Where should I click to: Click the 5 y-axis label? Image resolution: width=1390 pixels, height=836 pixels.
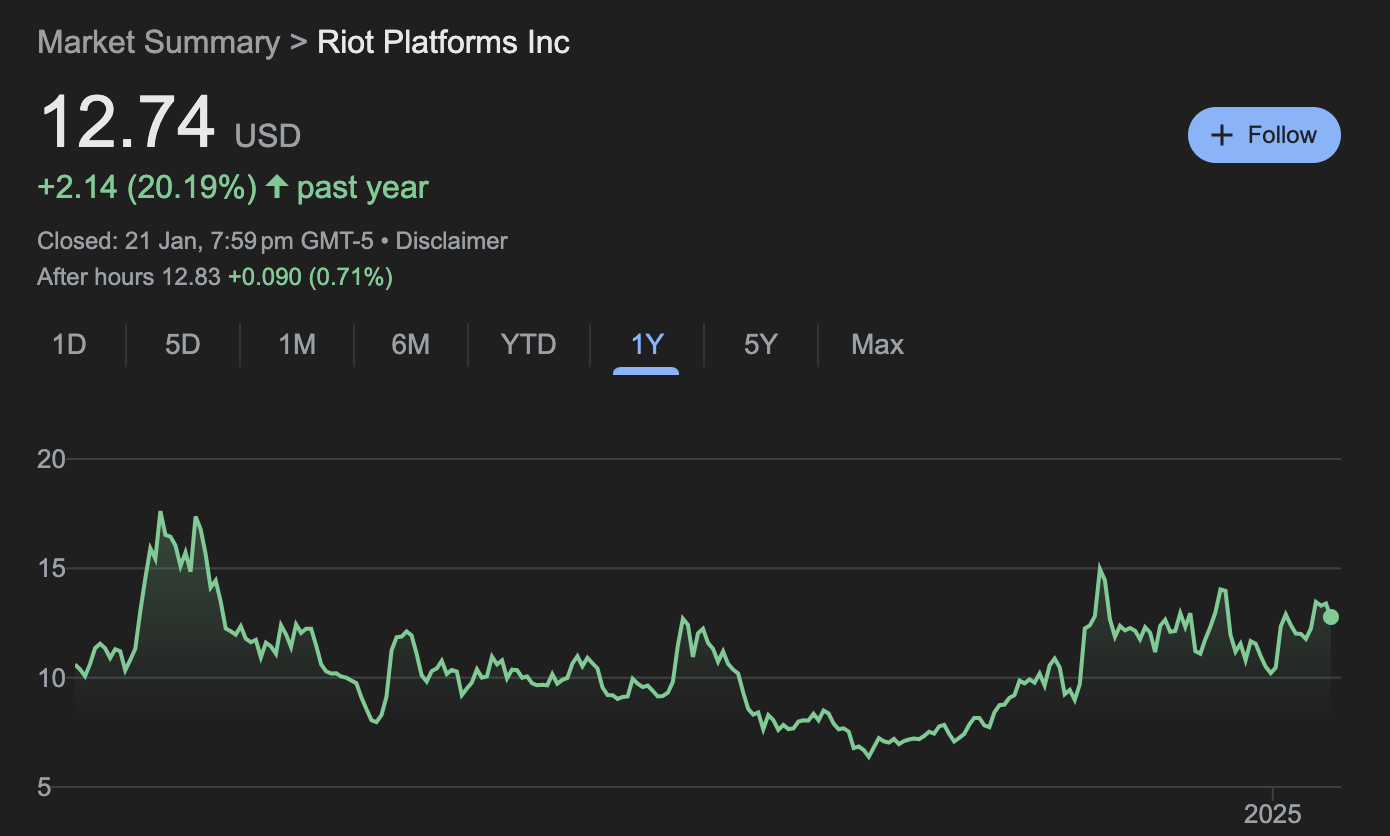tap(45, 787)
